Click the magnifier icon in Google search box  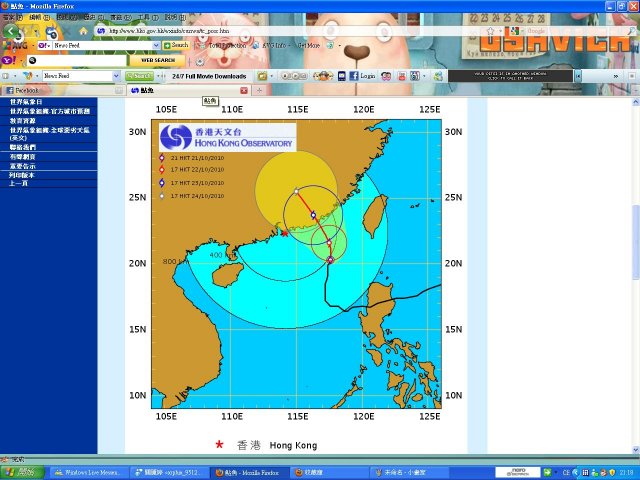tap(632, 31)
